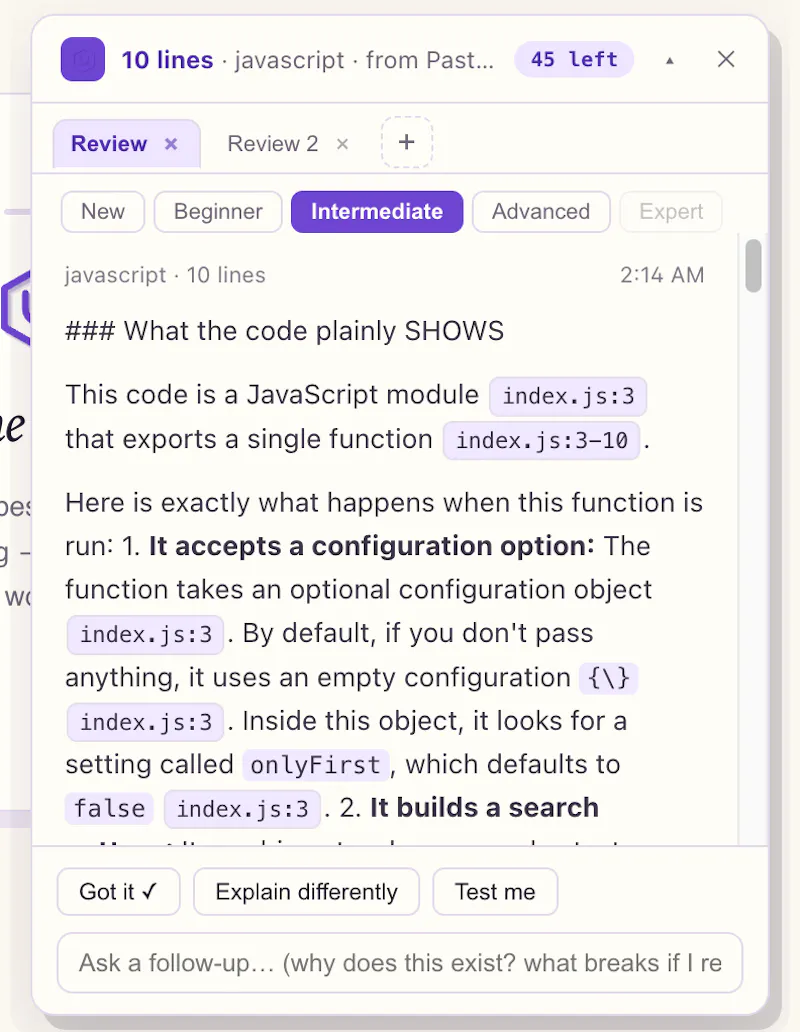The height and width of the screenshot is (1032, 800).
Task: Click the 'Test me' button
Action: pyautogui.click(x=495, y=892)
